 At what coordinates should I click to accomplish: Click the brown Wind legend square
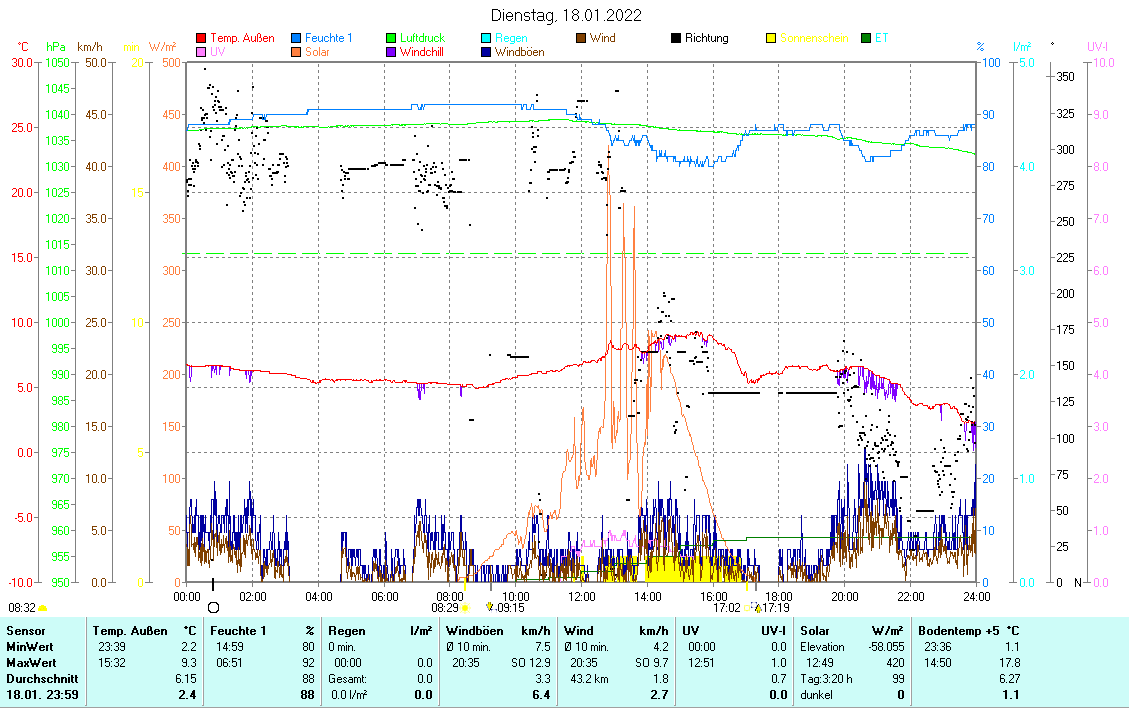tap(581, 39)
